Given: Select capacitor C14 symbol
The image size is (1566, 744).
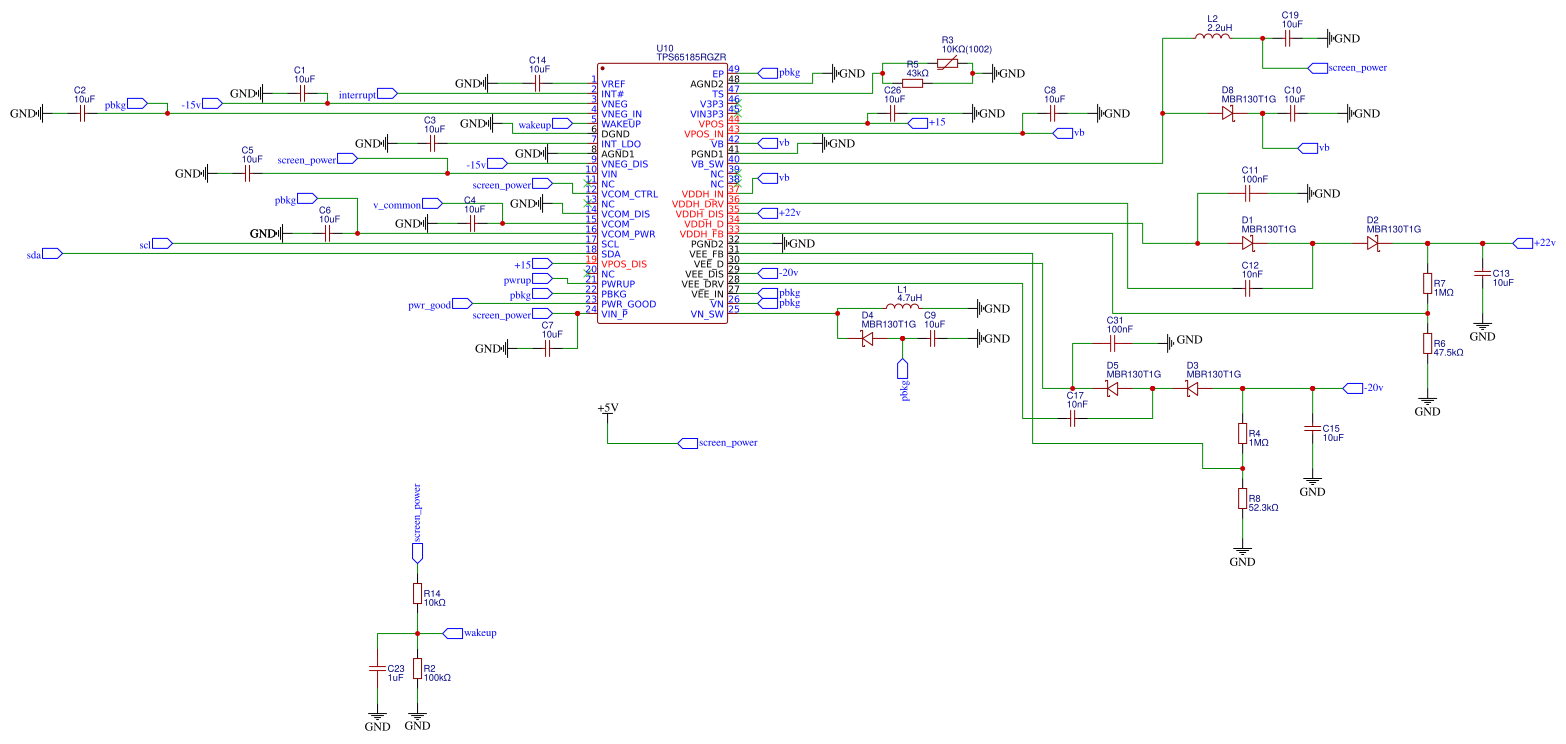Looking at the screenshot, I should point(538,84).
